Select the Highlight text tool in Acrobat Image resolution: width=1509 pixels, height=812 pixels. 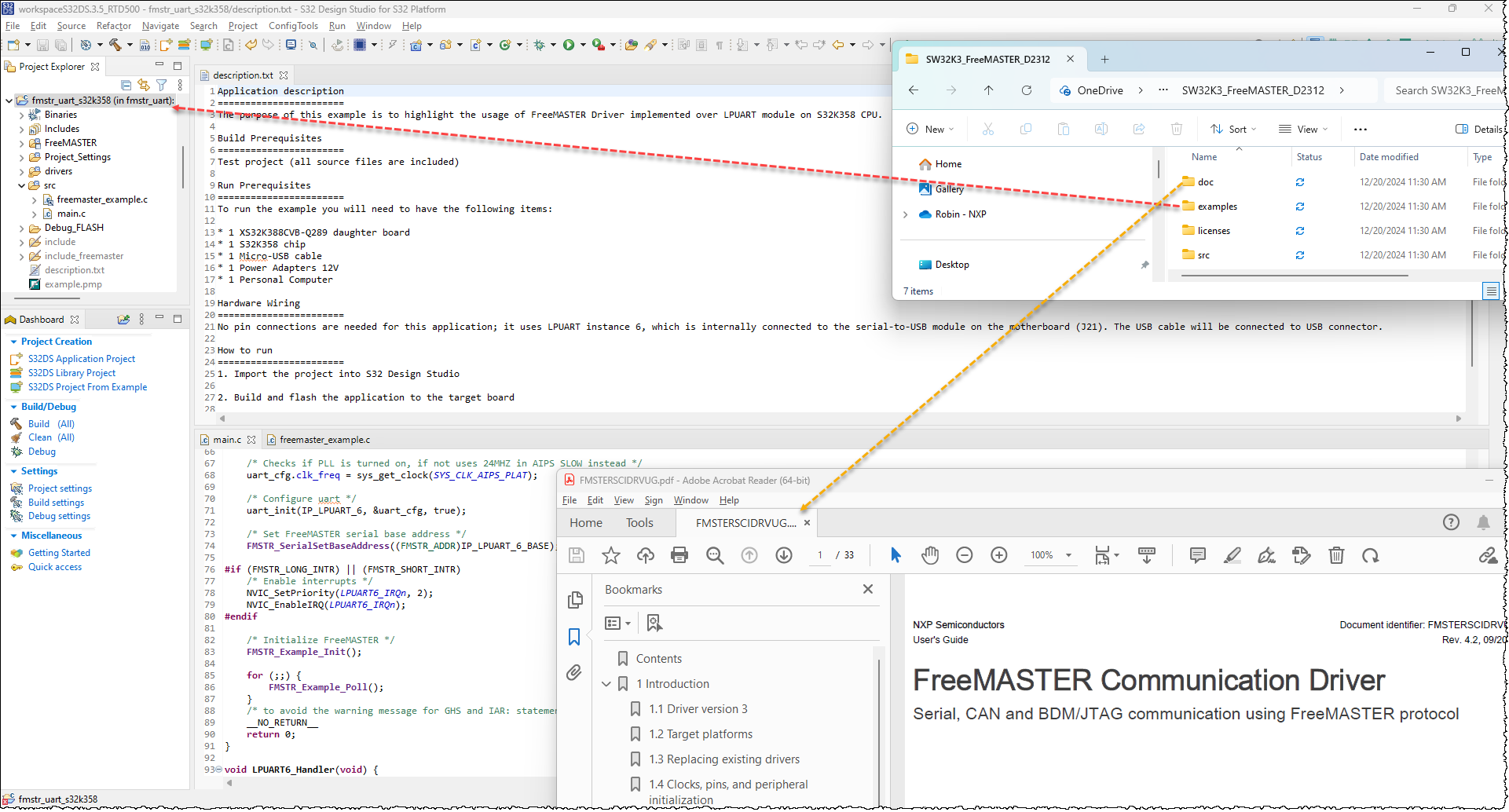[x=1232, y=555]
